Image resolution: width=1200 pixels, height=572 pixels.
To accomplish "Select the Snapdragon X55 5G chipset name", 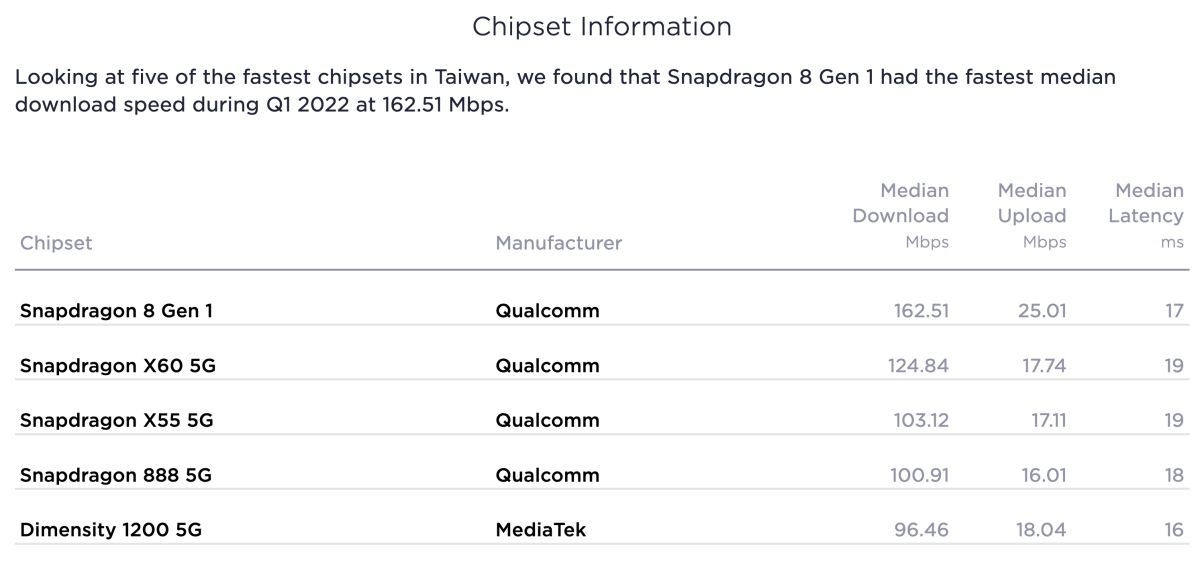I will coord(116,421).
